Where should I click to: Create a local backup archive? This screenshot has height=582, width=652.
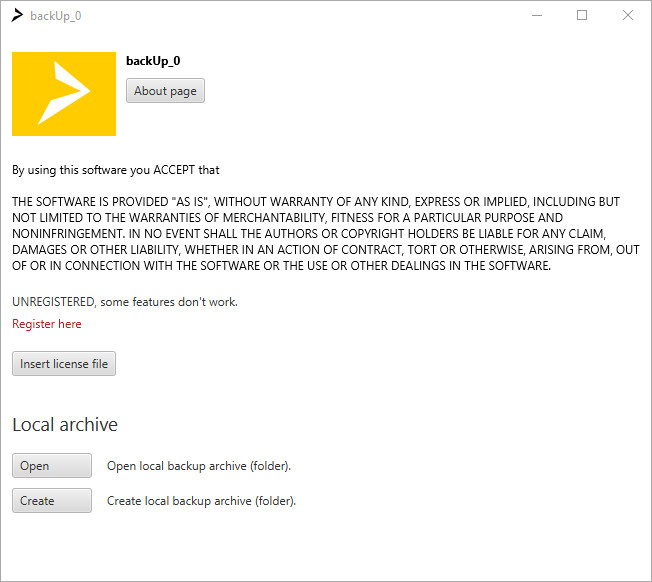click(x=52, y=501)
